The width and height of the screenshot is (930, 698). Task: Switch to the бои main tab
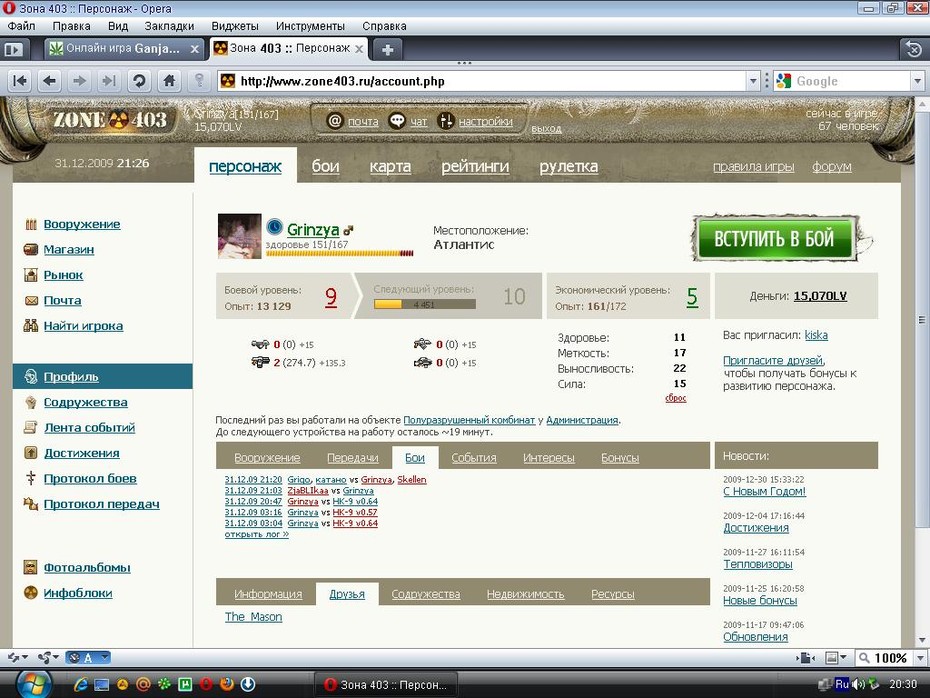click(326, 167)
